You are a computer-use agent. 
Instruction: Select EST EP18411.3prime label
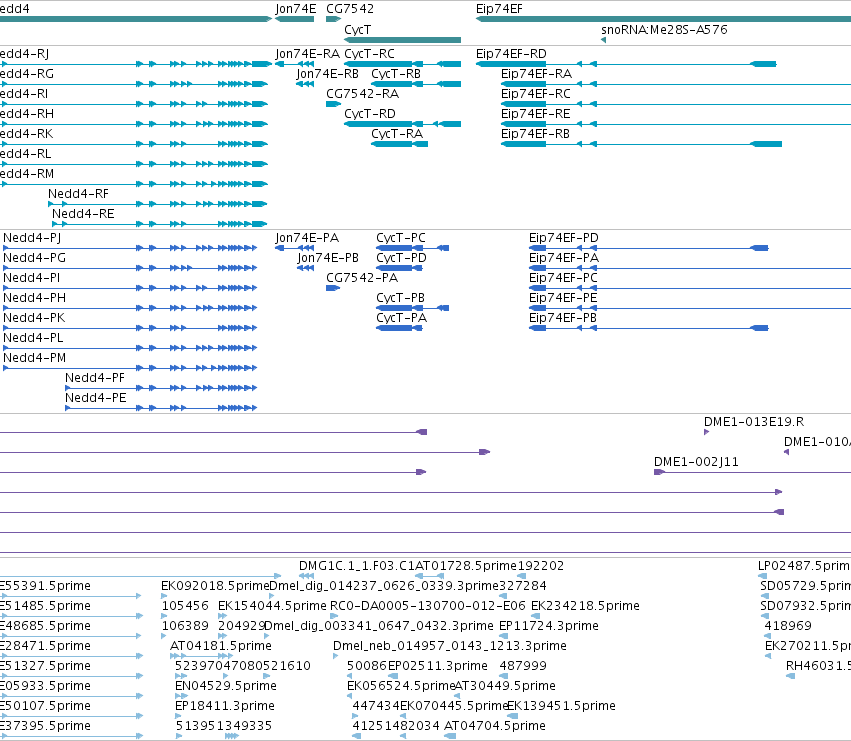225,706
